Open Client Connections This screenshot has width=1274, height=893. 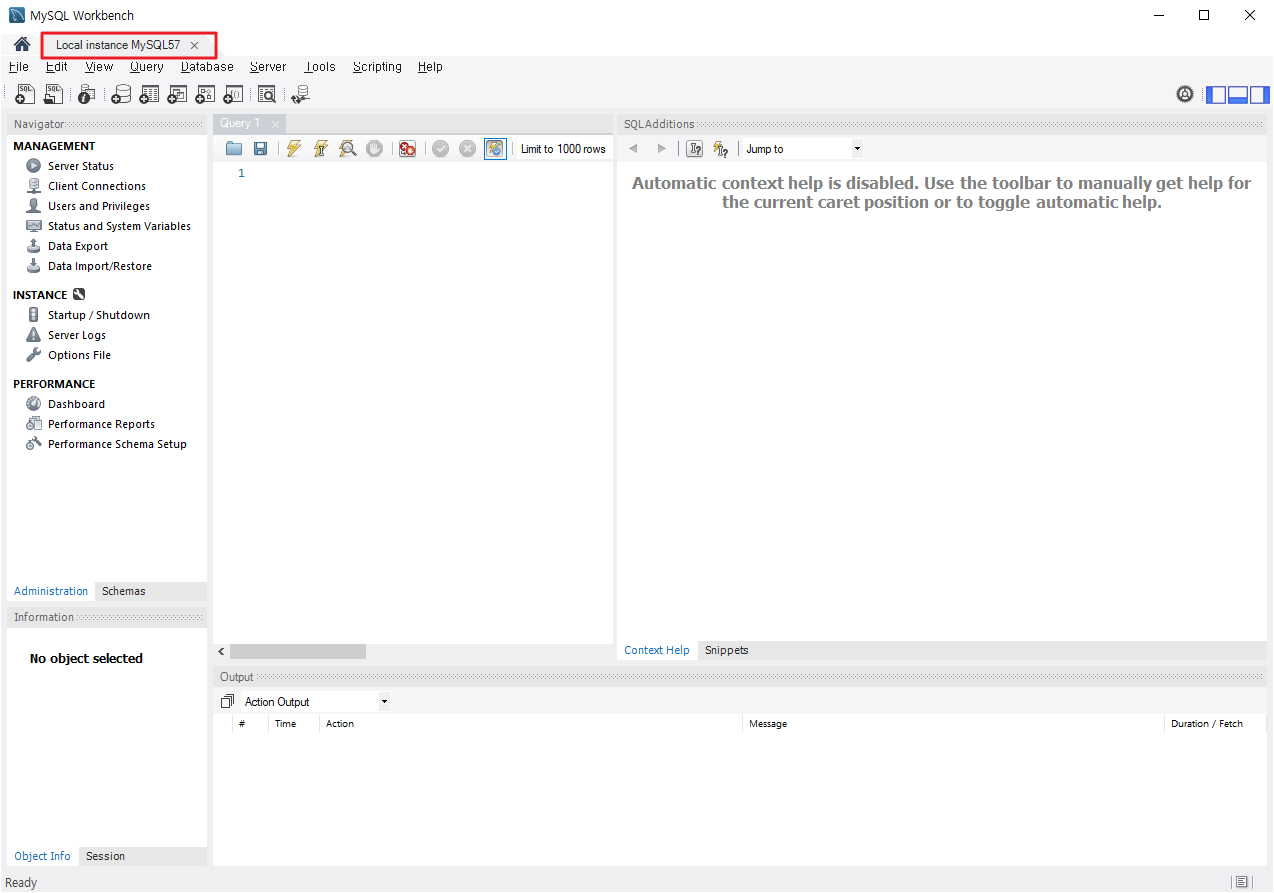pyautogui.click(x=97, y=186)
